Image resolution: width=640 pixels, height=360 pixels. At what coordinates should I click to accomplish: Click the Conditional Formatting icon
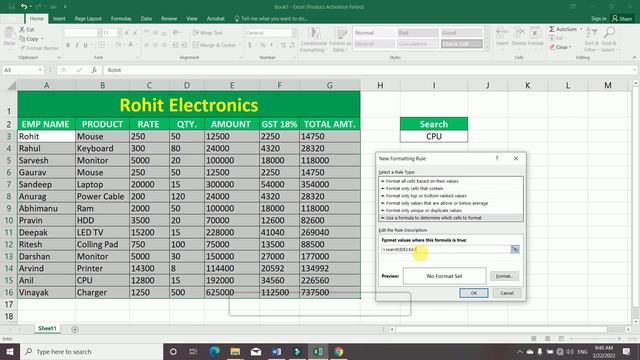pyautogui.click(x=313, y=33)
